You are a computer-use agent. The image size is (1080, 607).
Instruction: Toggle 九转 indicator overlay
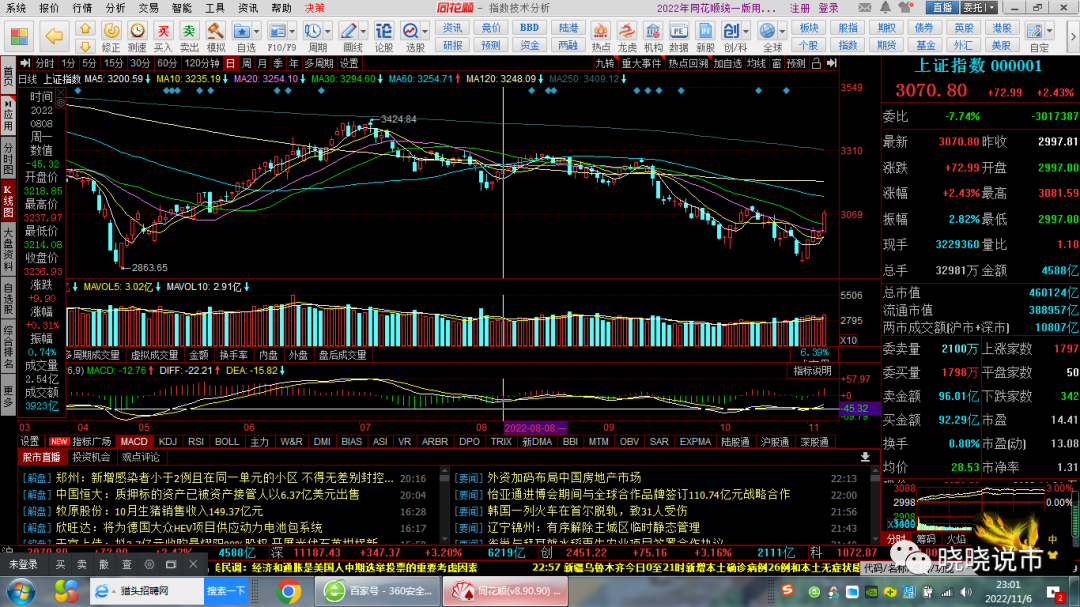coord(605,63)
